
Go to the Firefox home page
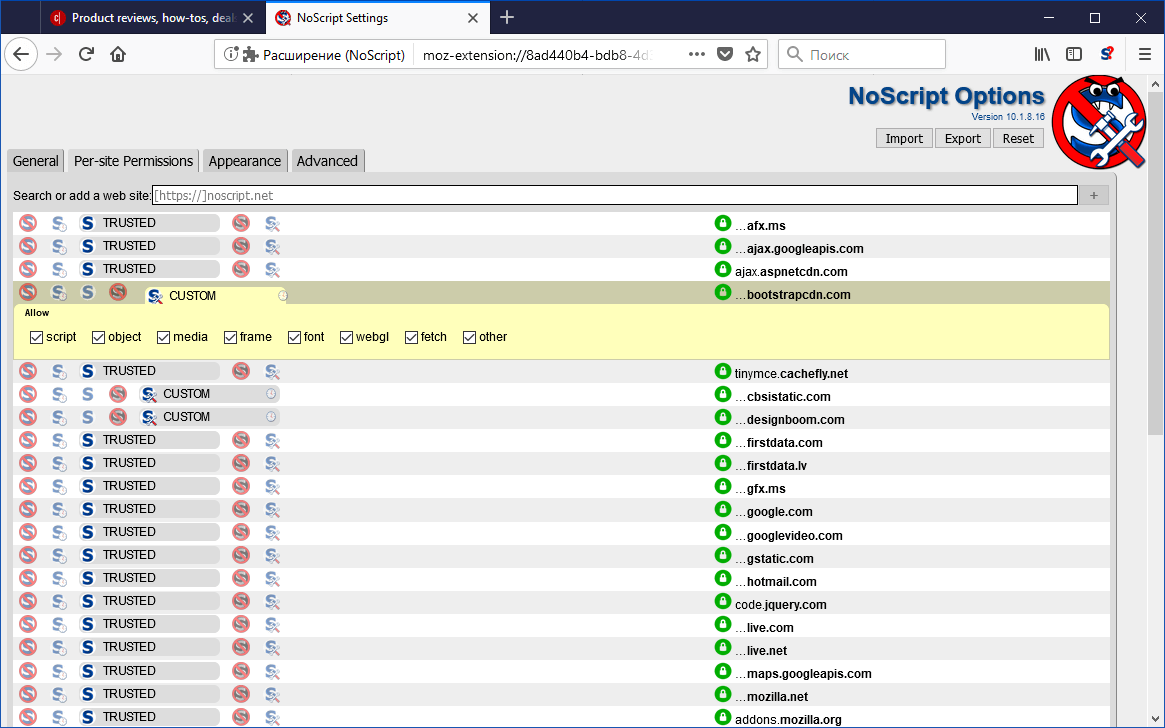coord(118,54)
